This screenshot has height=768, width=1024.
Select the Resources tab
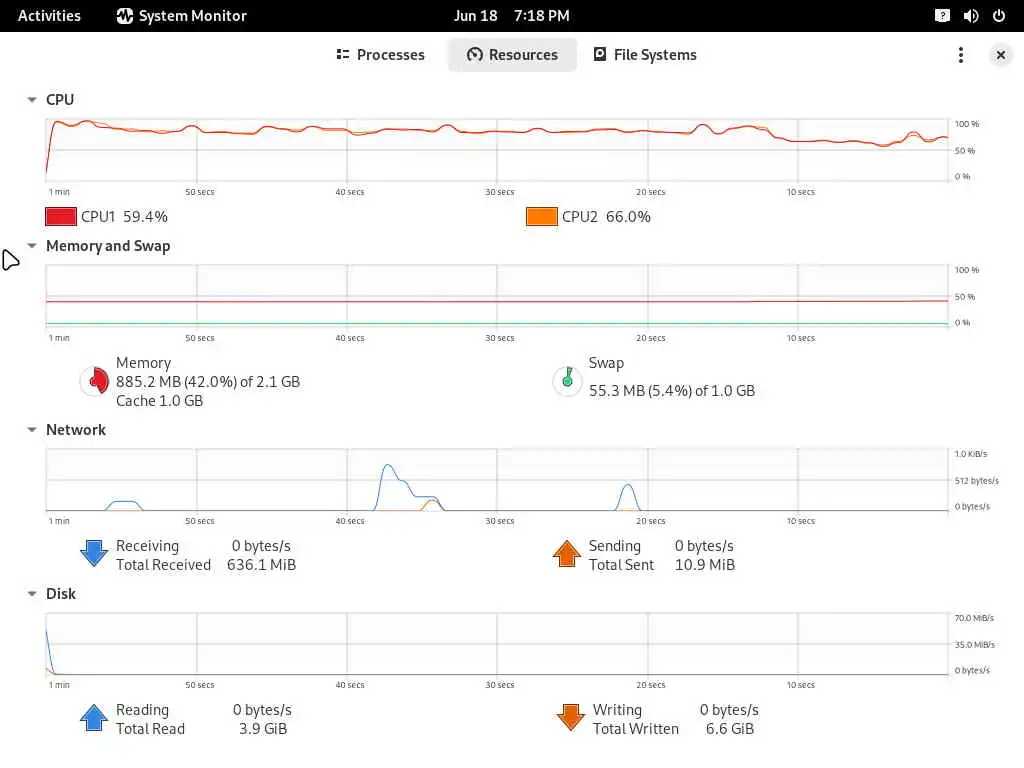coord(512,55)
